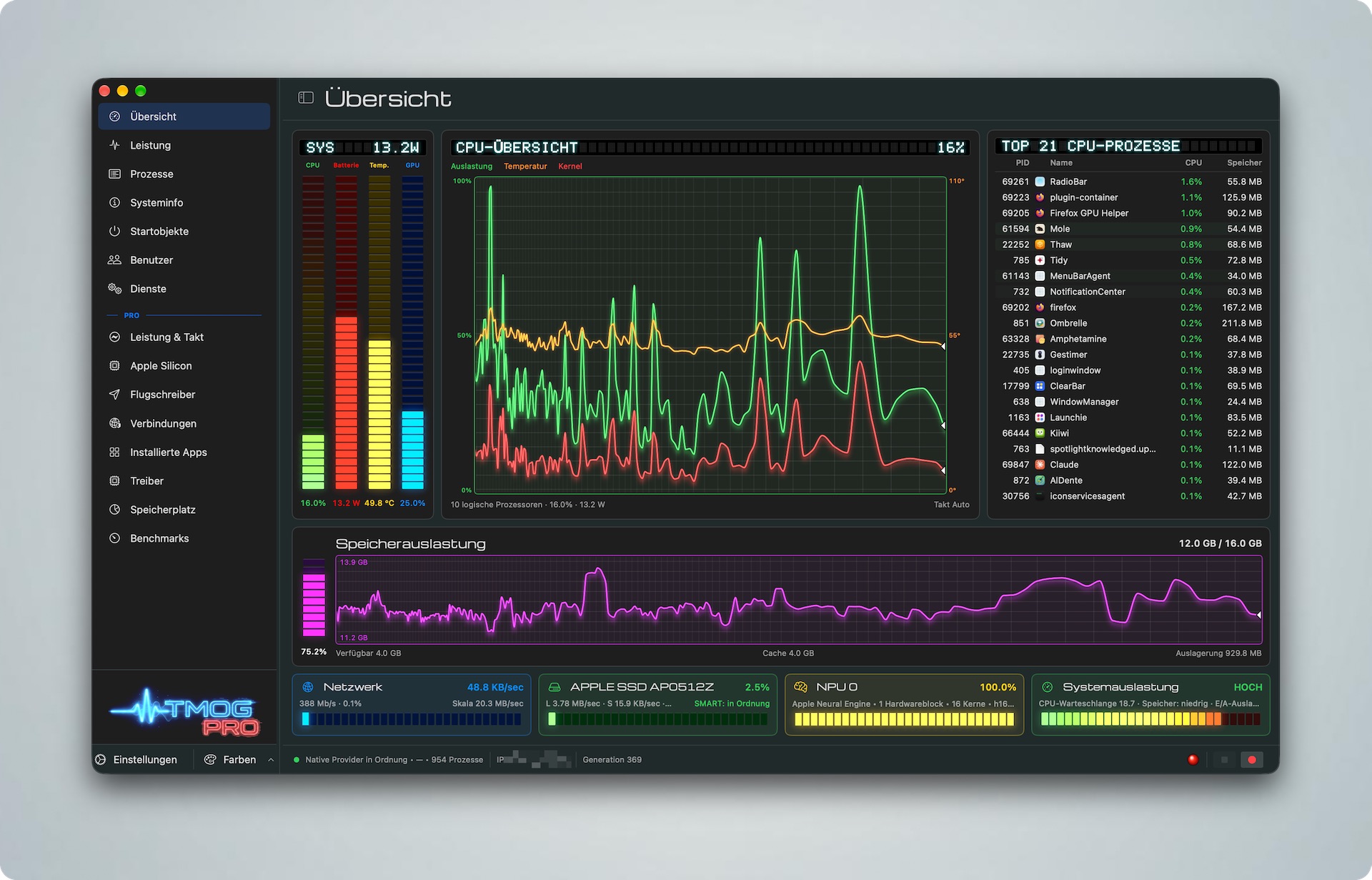
Task: Click Takt Auto below the CPU graph
Action: (x=951, y=504)
